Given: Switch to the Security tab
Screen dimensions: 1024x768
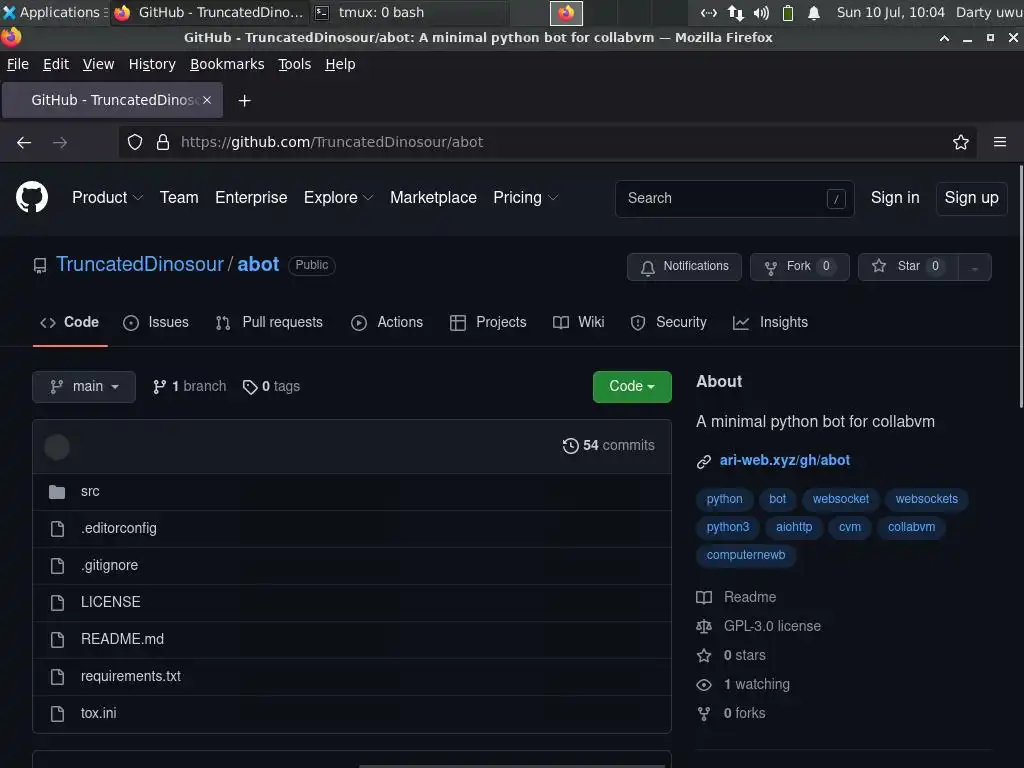Looking at the screenshot, I should click(x=668, y=322).
